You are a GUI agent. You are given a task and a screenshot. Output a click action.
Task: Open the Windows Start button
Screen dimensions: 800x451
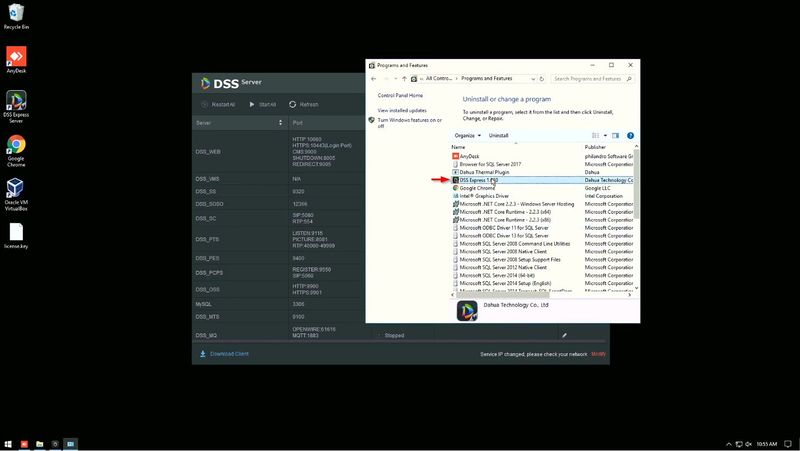click(8, 444)
